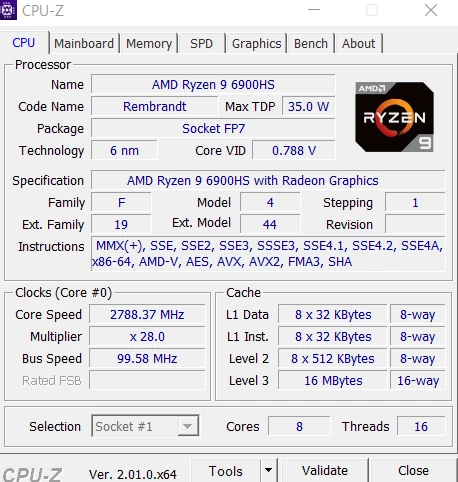Screen dimensions: 458x482
Task: Click the Validate button
Action: [325, 470]
